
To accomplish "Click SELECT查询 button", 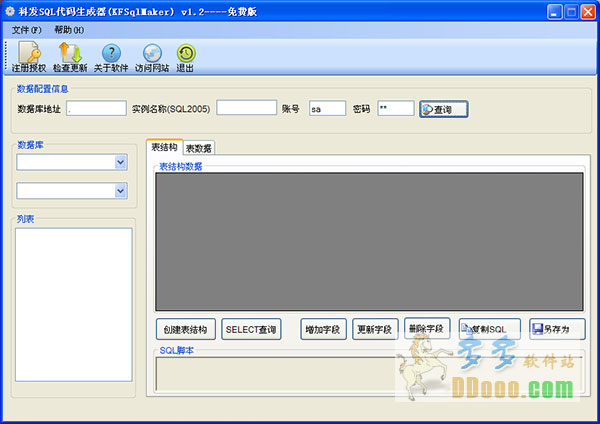I will click(x=251, y=329).
